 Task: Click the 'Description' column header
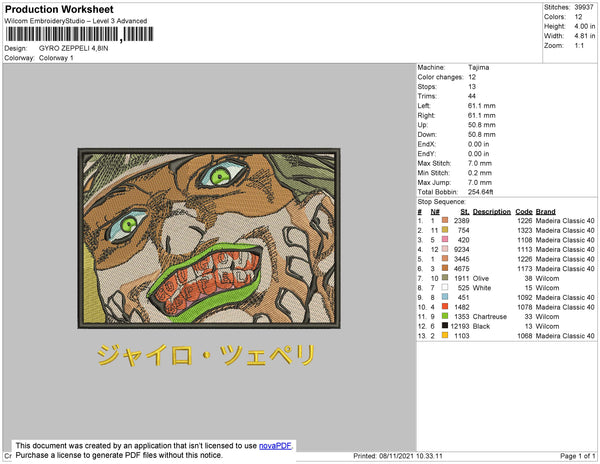point(492,212)
